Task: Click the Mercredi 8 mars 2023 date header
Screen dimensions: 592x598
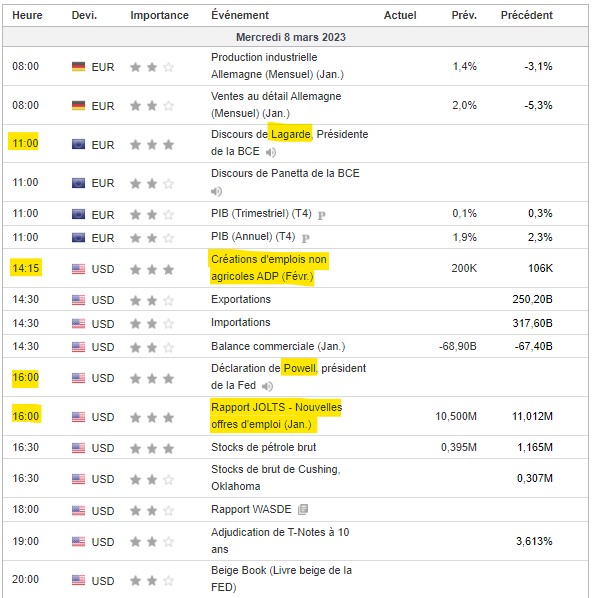Action: click(x=291, y=37)
